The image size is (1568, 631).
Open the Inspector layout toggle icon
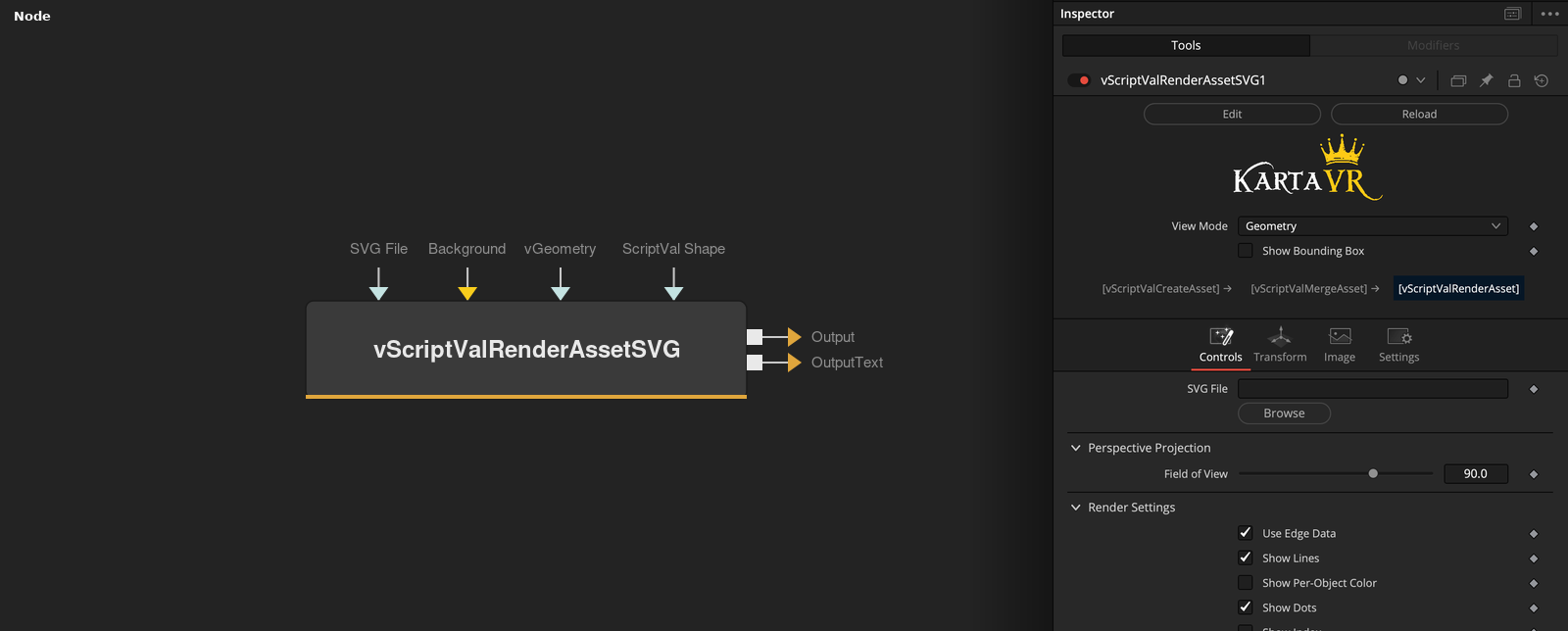(1512, 14)
